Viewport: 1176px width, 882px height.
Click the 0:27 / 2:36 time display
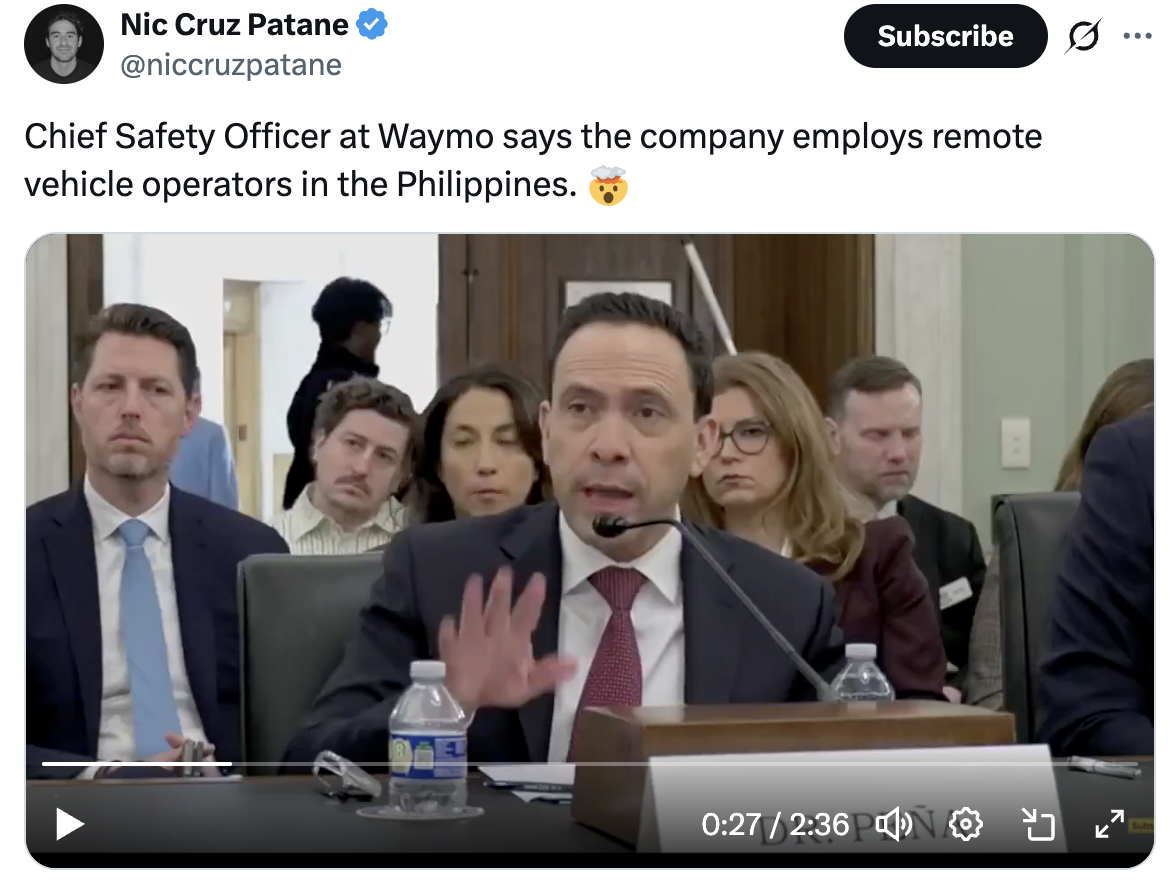pyautogui.click(x=775, y=825)
